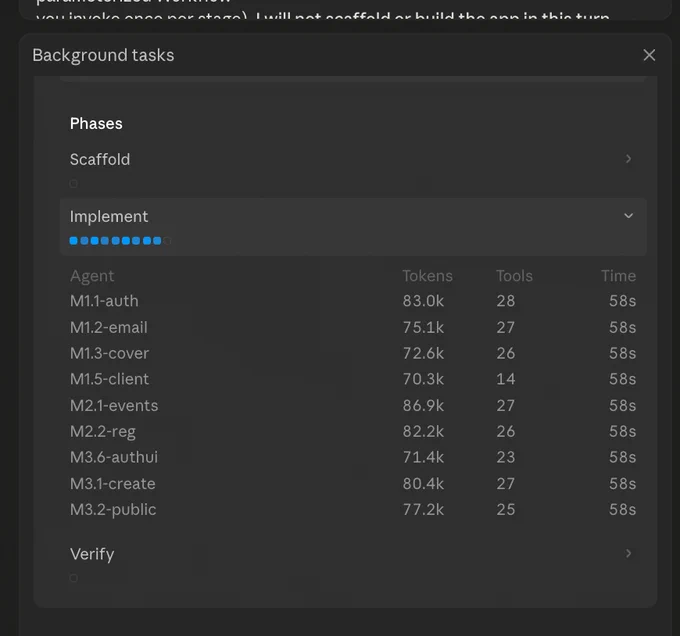Click the first blue Implement progress dot

pyautogui.click(x=74, y=241)
